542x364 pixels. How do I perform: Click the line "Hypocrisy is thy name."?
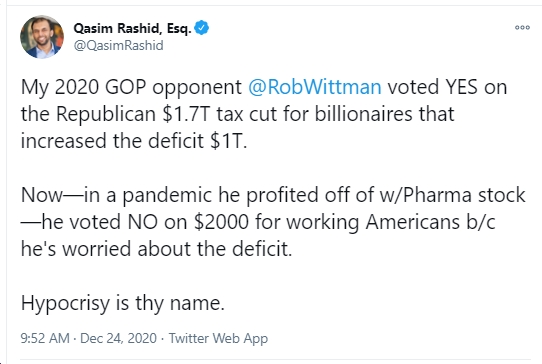point(123,304)
